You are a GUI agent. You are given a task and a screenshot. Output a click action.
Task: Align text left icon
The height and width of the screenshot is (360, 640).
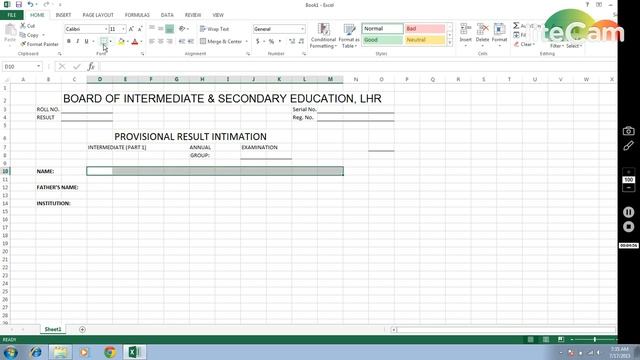pos(152,41)
